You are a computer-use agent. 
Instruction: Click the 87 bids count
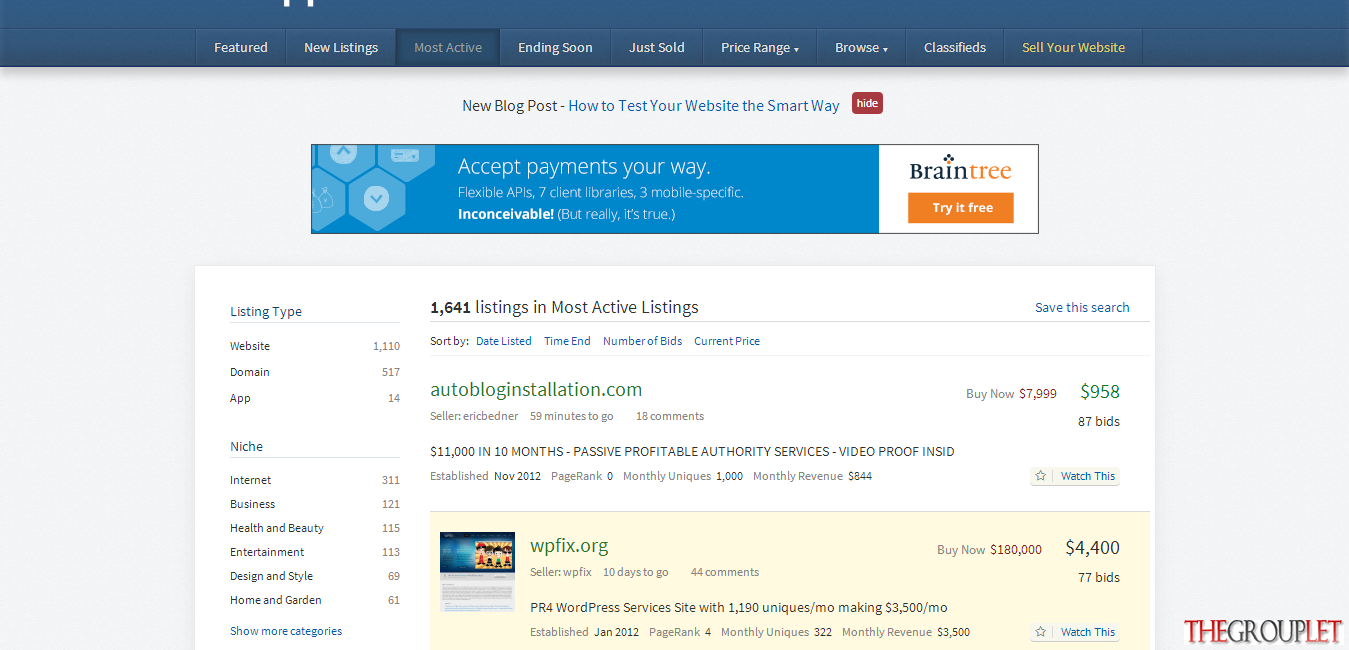(x=1099, y=421)
